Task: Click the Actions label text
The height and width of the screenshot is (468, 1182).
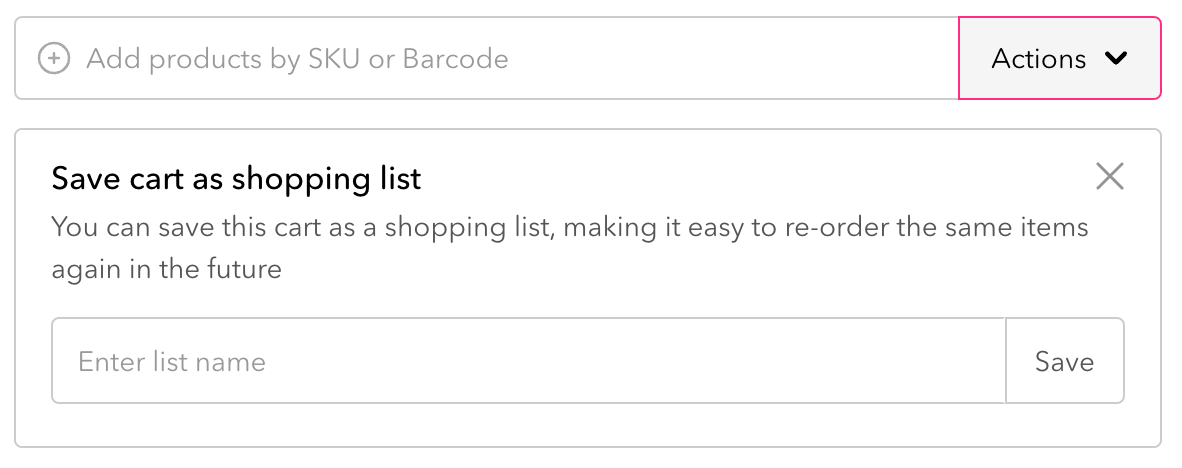Action: (1038, 59)
